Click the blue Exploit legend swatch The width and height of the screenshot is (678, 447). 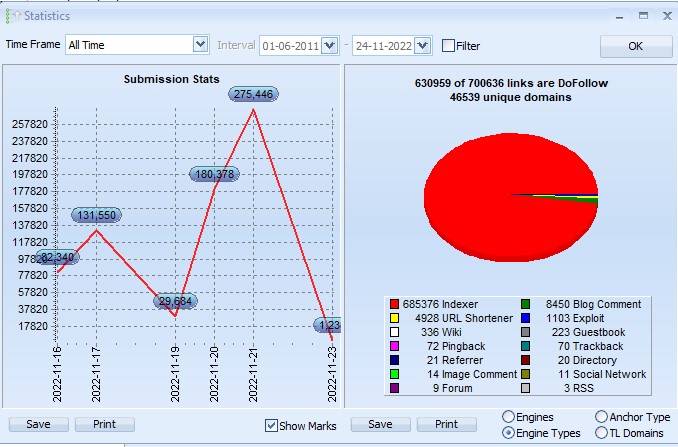tap(525, 318)
